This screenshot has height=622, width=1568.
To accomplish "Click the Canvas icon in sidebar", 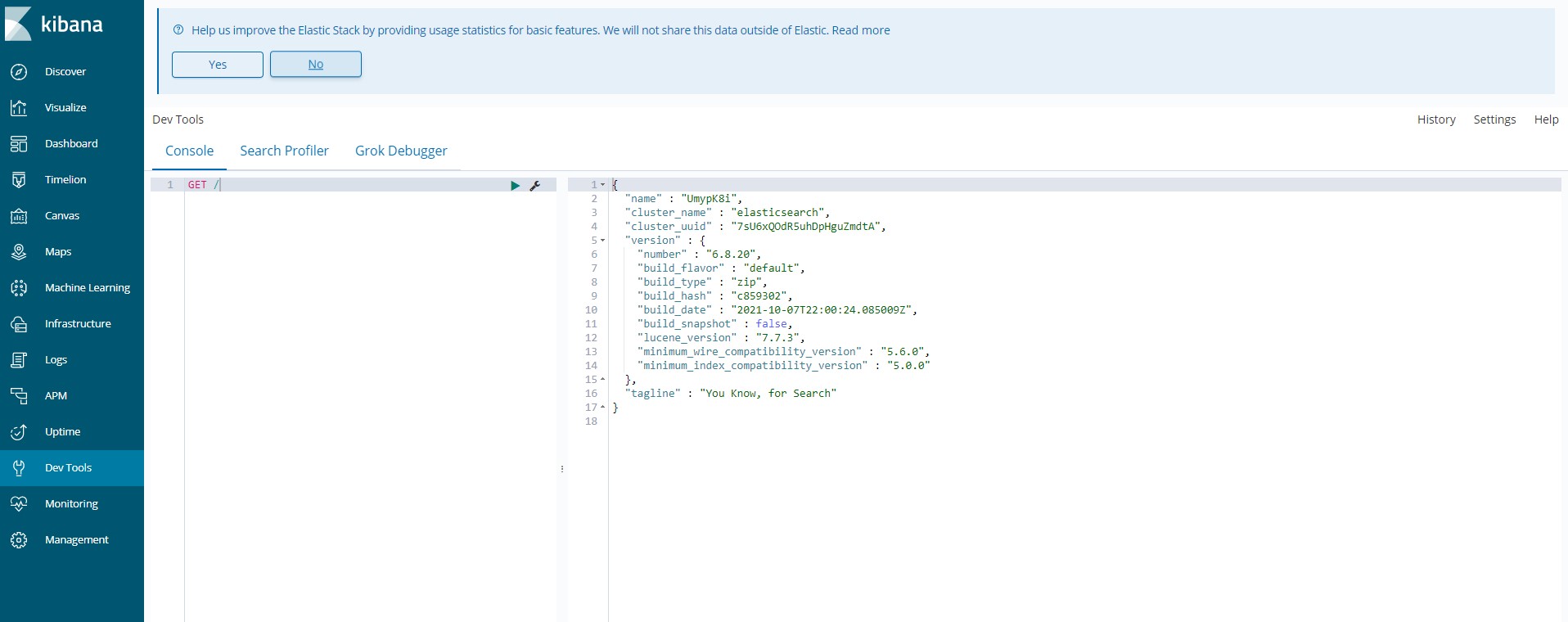I will pyautogui.click(x=19, y=216).
